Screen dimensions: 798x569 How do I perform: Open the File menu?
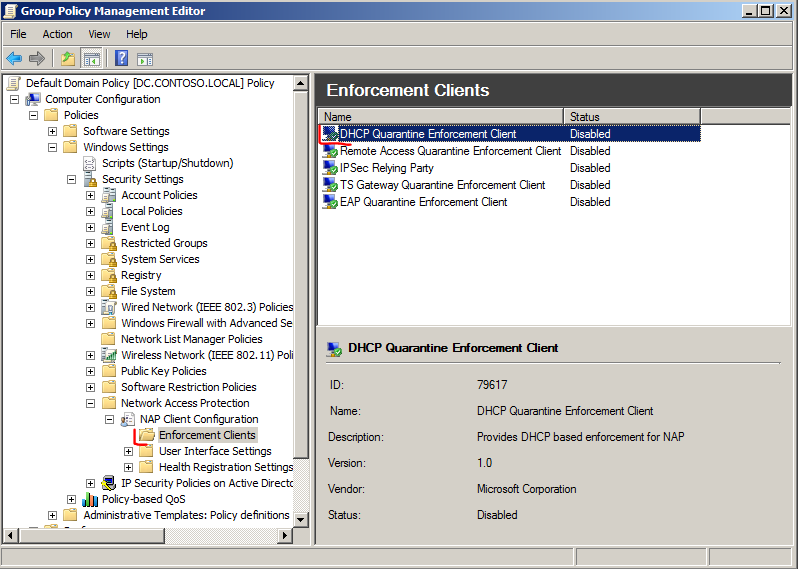[x=18, y=34]
